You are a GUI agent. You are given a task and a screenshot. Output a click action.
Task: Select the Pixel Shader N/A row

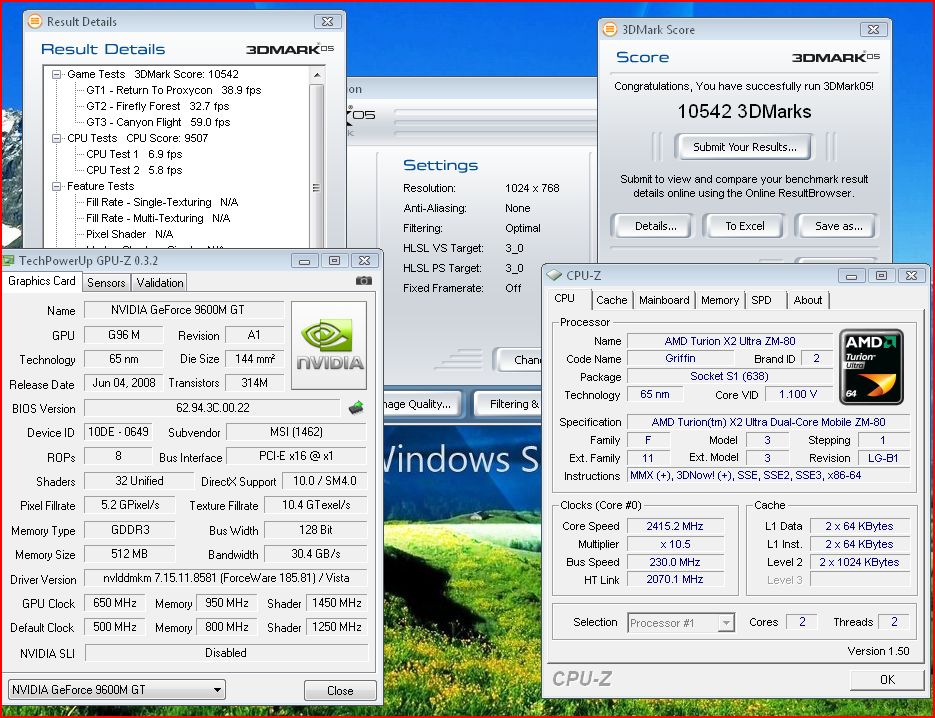pos(129,234)
